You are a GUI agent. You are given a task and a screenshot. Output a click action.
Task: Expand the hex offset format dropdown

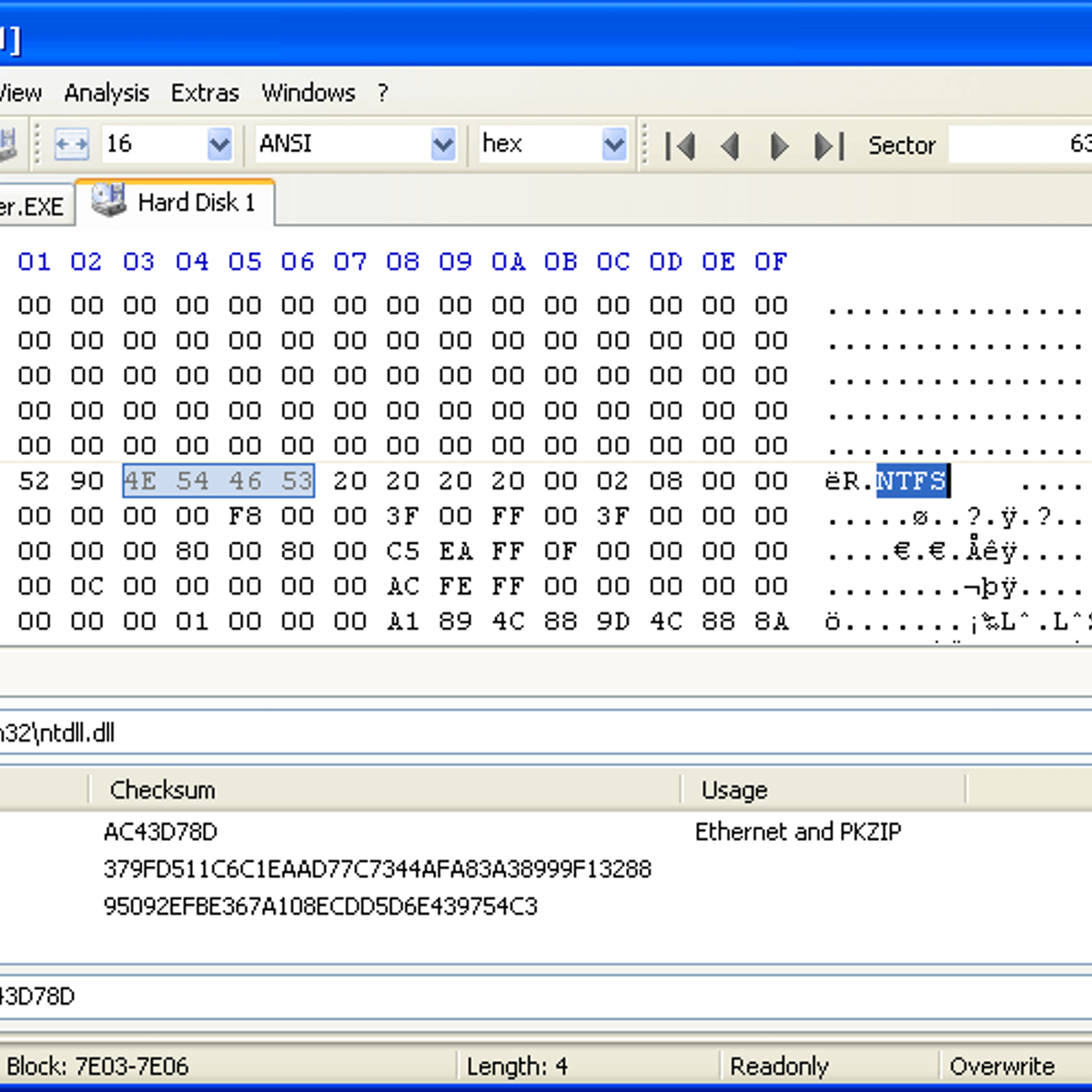click(615, 144)
